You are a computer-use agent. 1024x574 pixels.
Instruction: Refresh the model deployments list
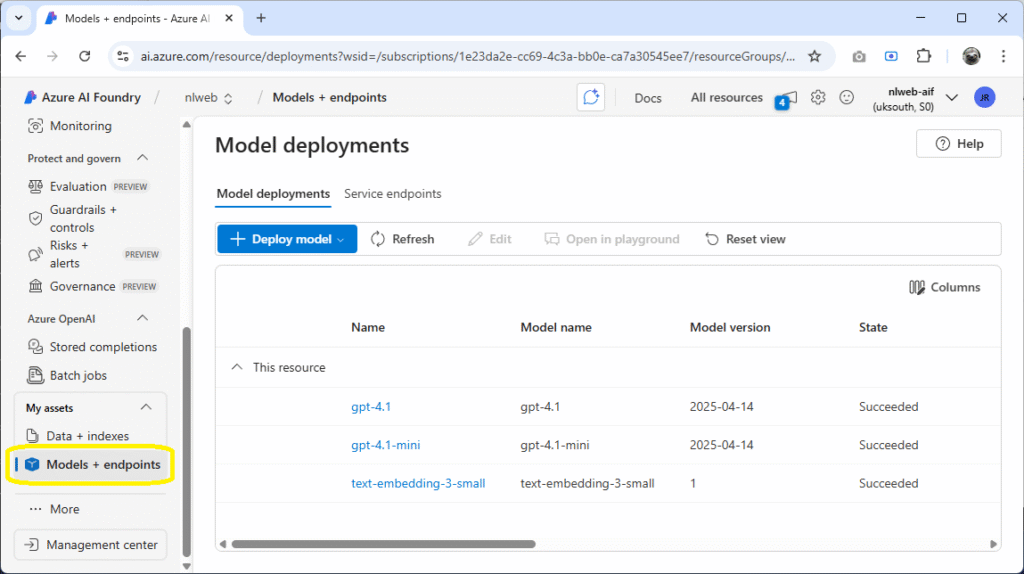pyautogui.click(x=402, y=239)
